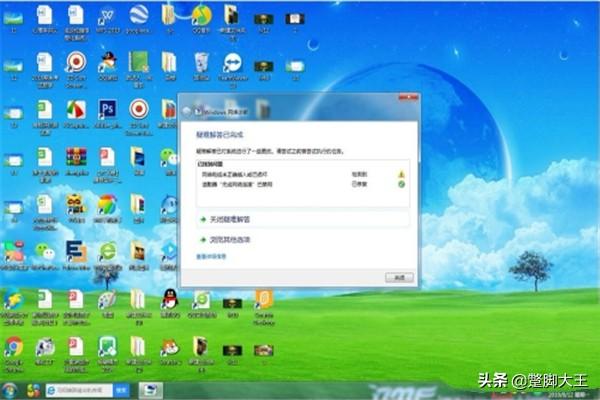Click the yellow warning status icon

401,175
